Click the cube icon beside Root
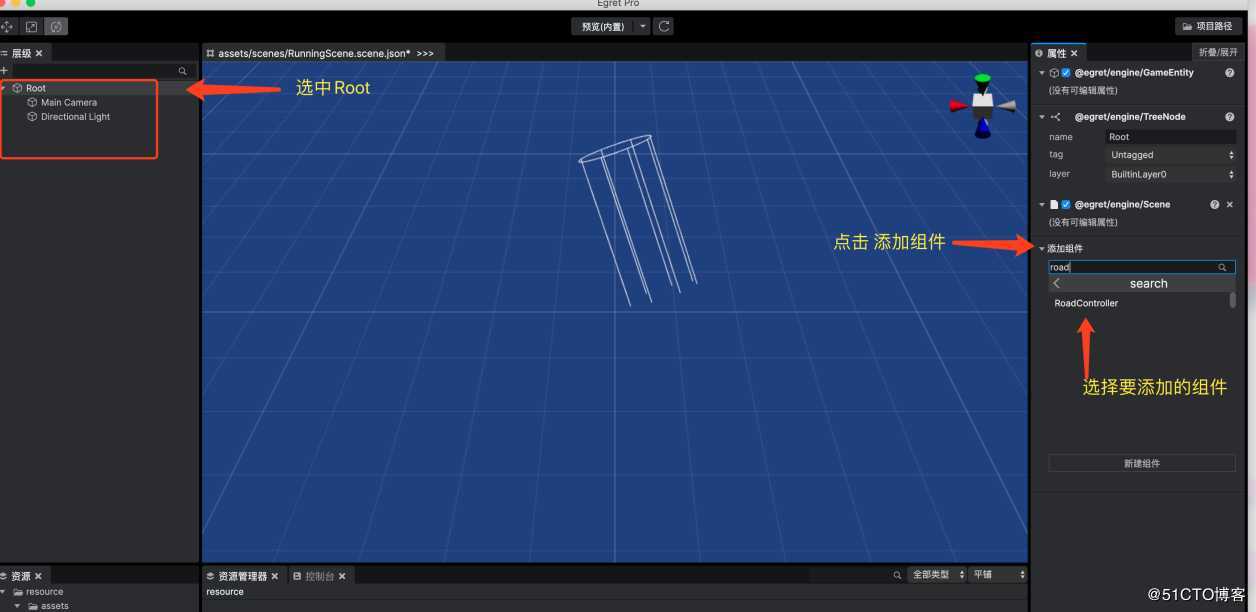The image size is (1256, 612). pos(18,88)
